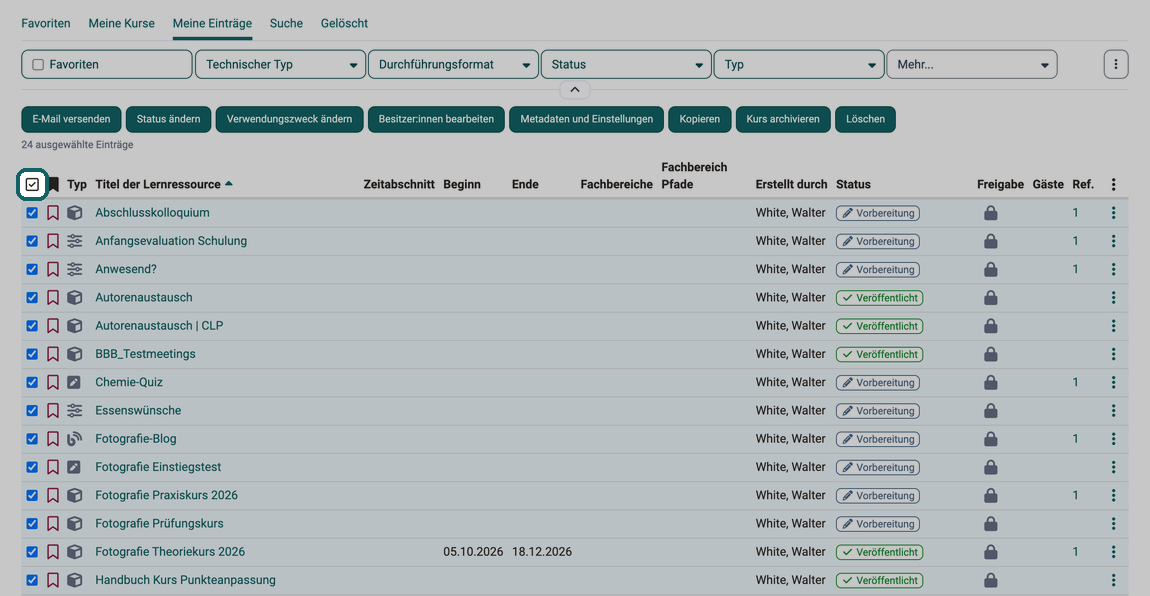1150x596 pixels.
Task: Click the test icon of Fotografie Einstiegstest
Action: pos(75,467)
